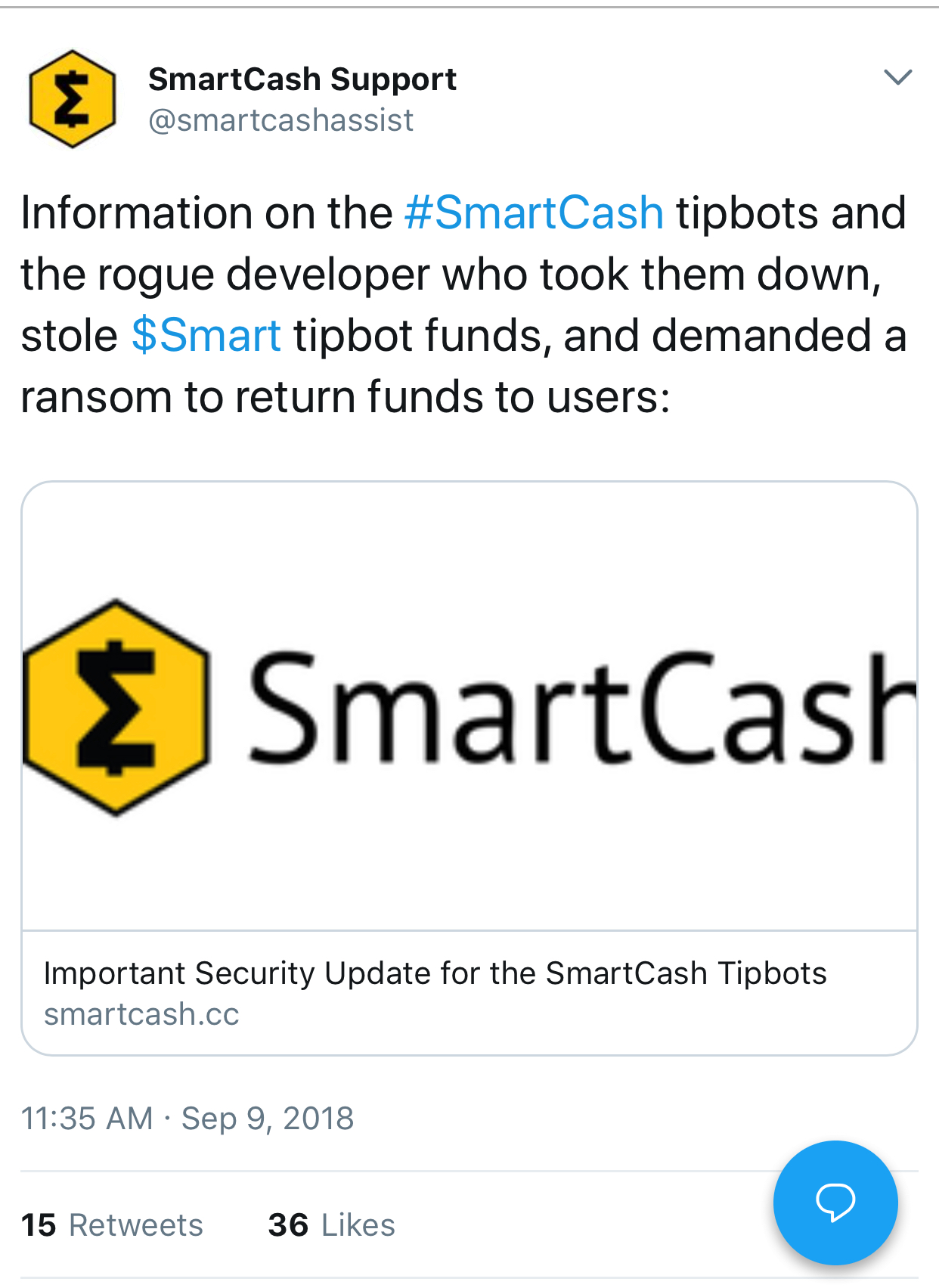Open Important Security Update article title
Image resolution: width=939 pixels, height=1288 pixels.
pyautogui.click(x=435, y=973)
